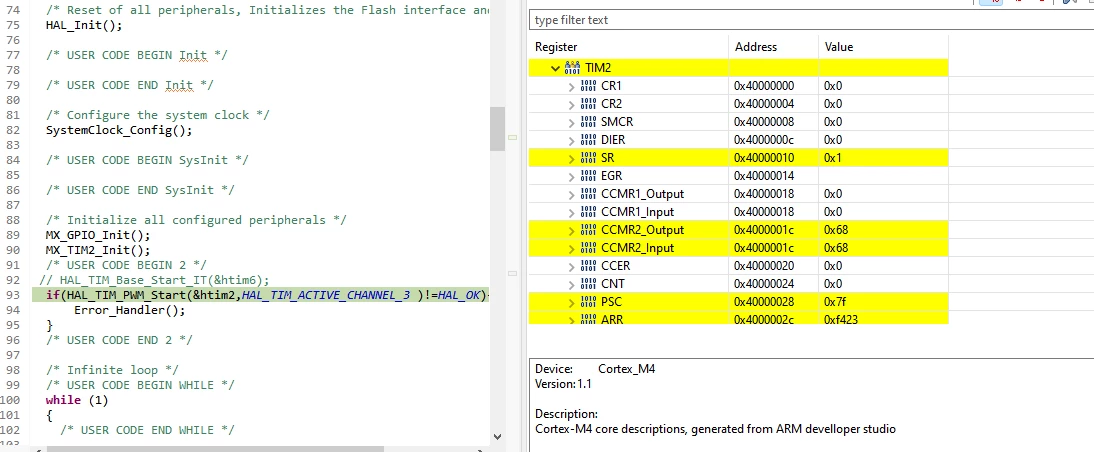The height and width of the screenshot is (452, 1094).
Task: Click the DIER register icon
Action: point(588,140)
